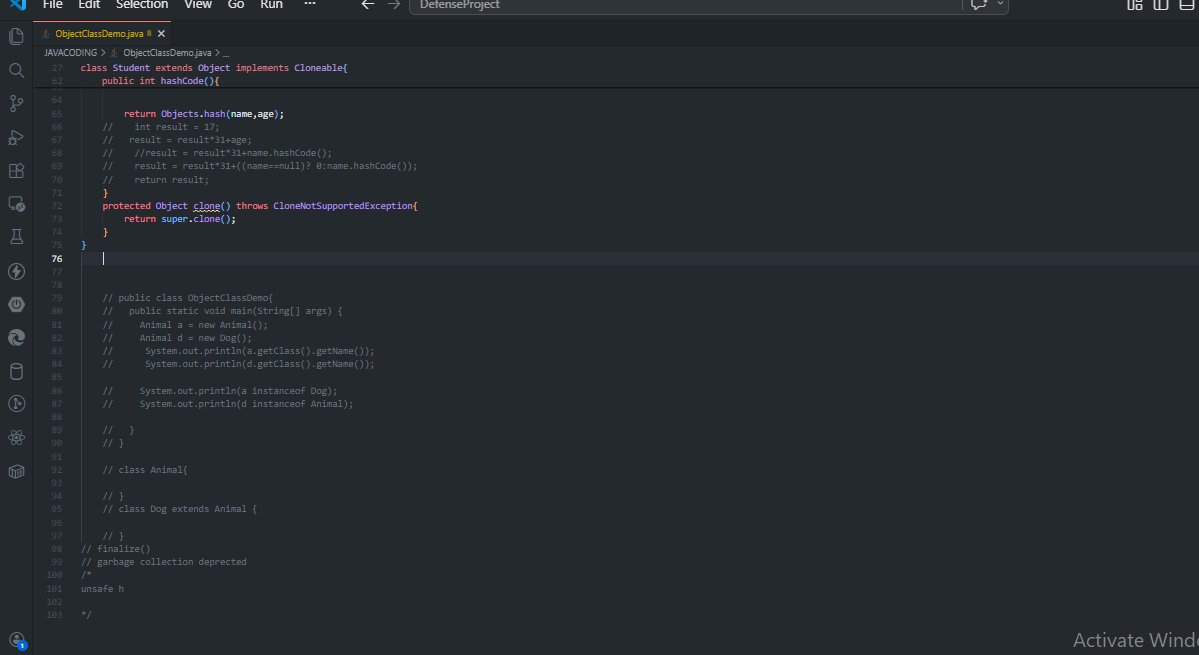Click 'Animal a = new Animal();' comment

[x=203, y=325]
